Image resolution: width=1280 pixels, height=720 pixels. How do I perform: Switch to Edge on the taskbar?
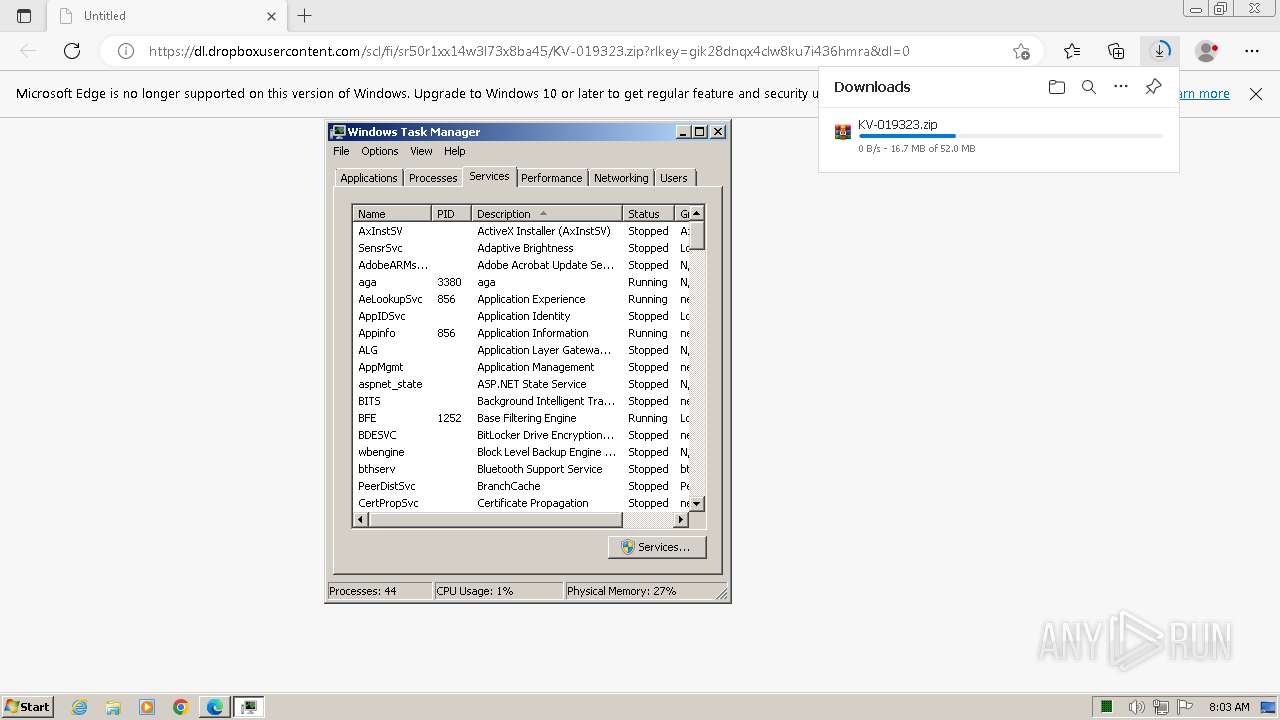215,707
